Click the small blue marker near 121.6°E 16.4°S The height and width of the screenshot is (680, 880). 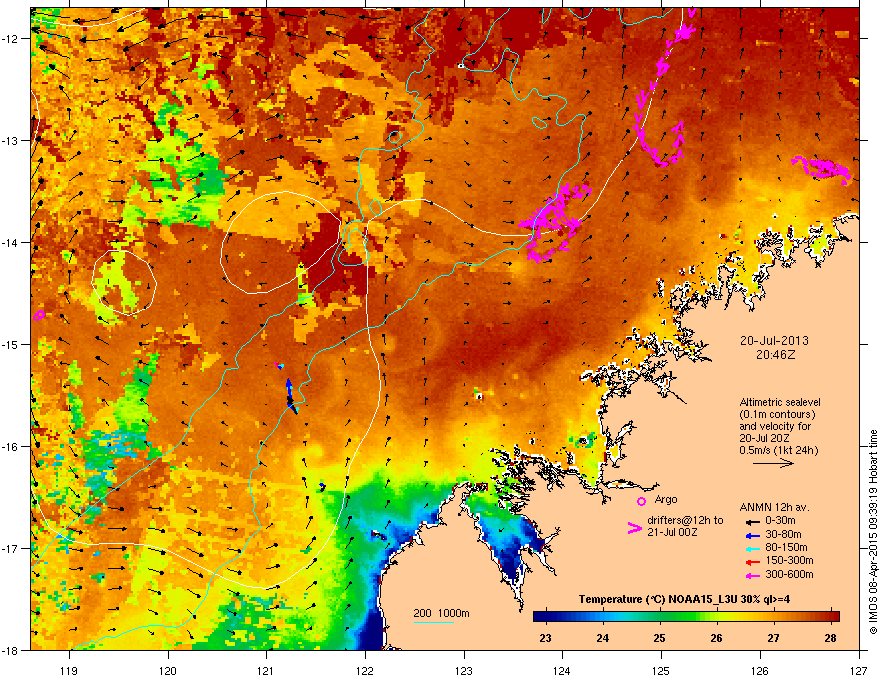322,486
